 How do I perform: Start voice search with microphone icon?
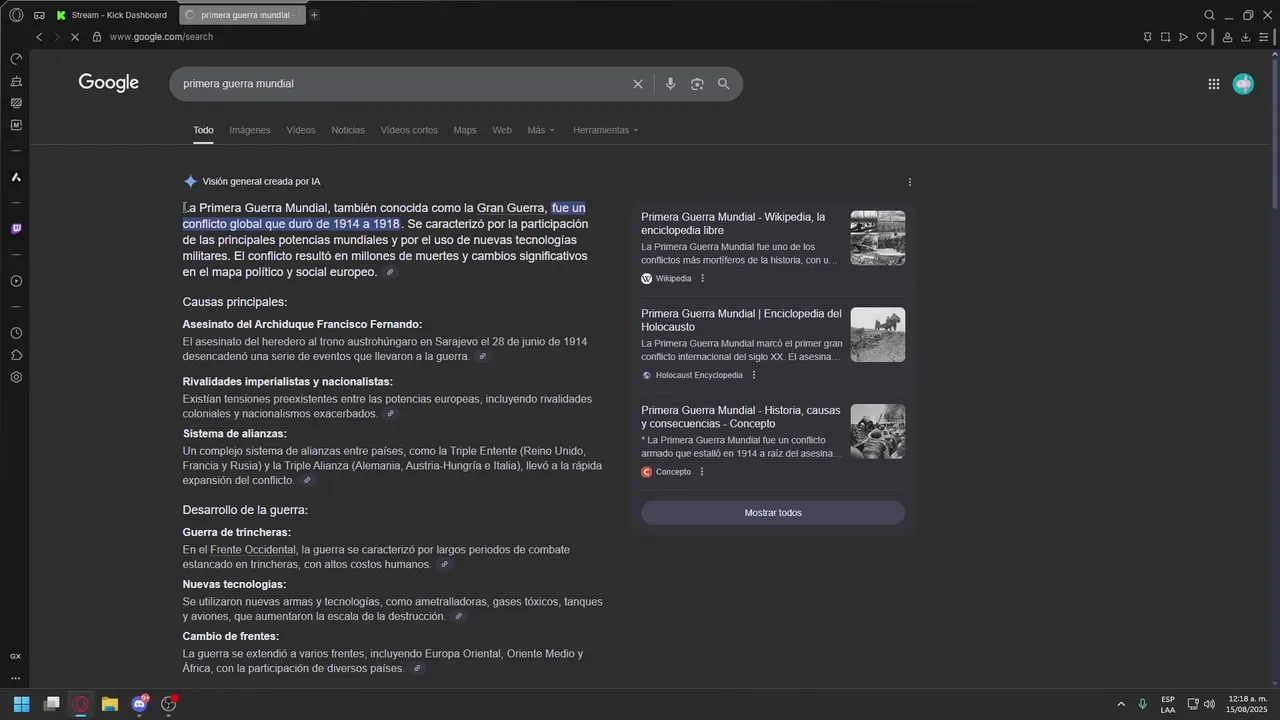(671, 84)
